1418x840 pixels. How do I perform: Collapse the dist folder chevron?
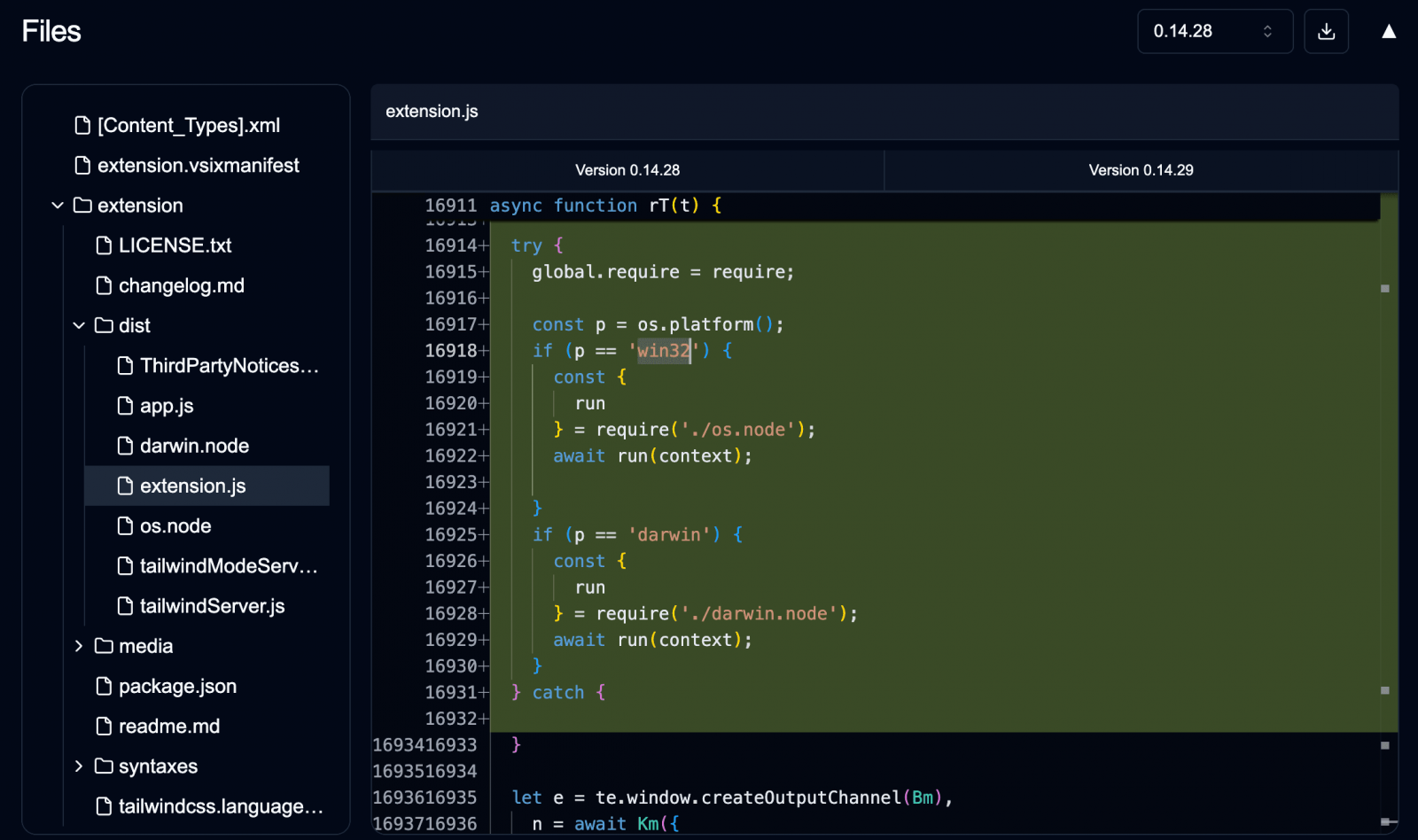(x=79, y=326)
